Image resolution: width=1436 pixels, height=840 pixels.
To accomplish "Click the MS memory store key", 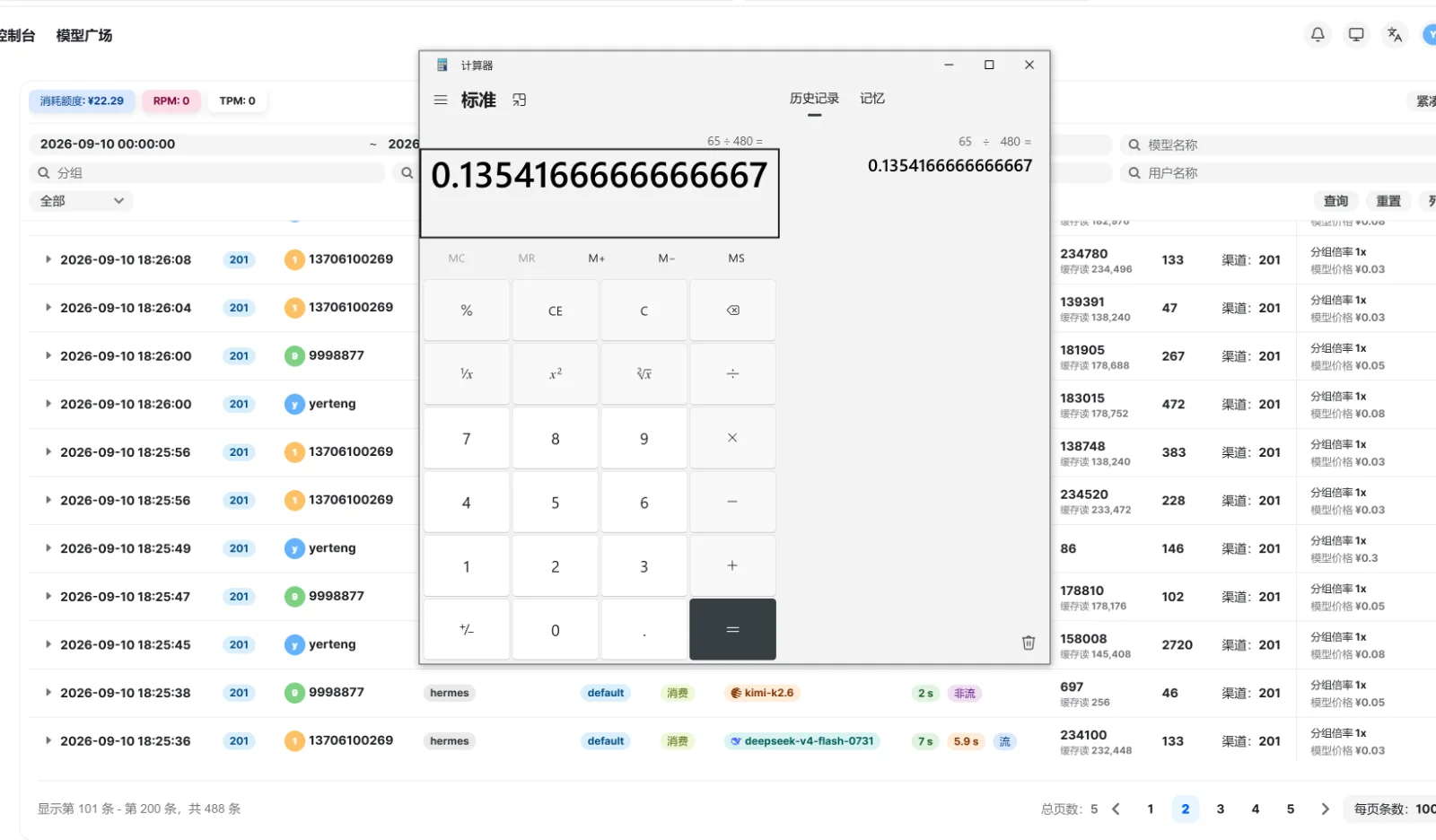I will pyautogui.click(x=736, y=258).
